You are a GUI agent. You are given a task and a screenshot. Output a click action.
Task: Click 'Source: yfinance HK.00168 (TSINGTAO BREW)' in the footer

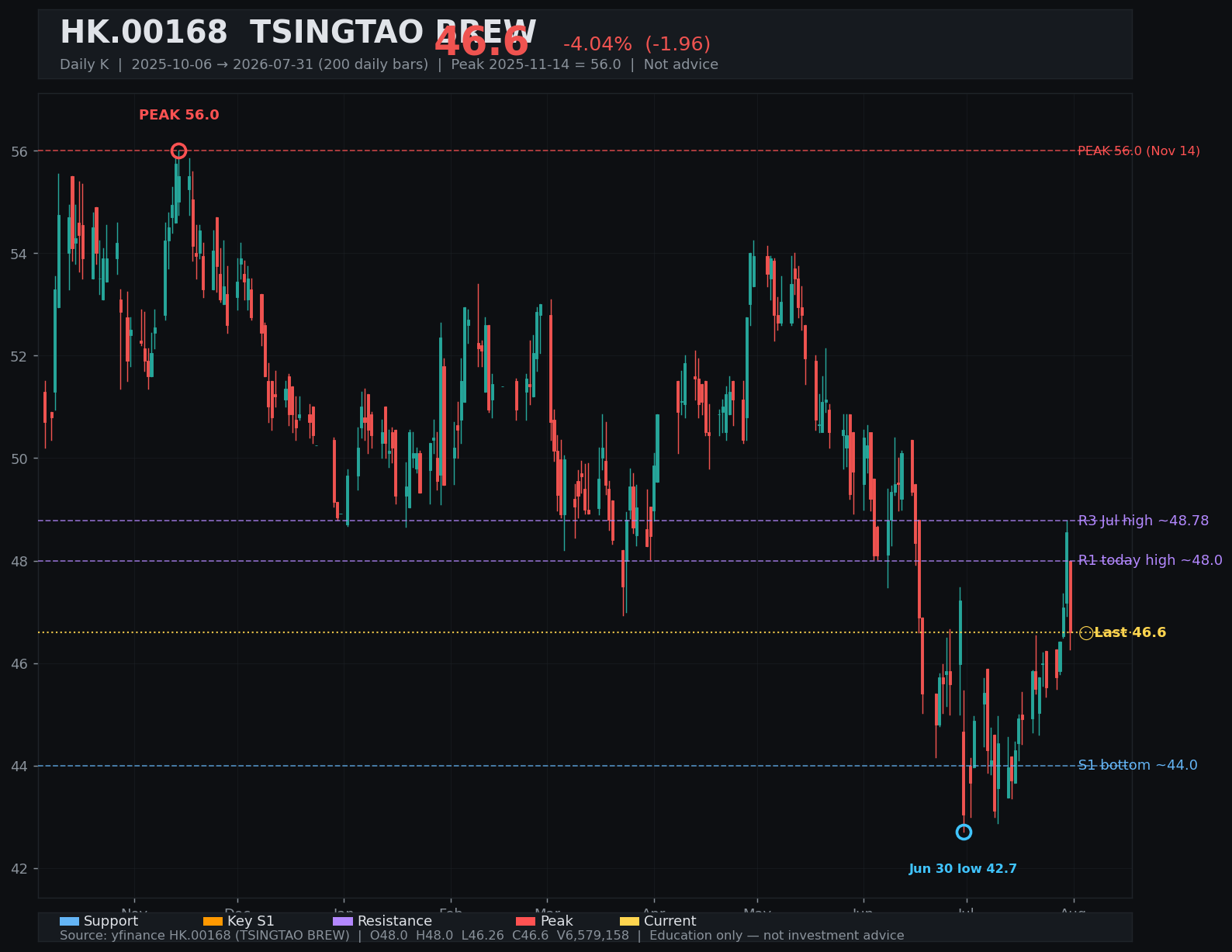[x=205, y=936]
